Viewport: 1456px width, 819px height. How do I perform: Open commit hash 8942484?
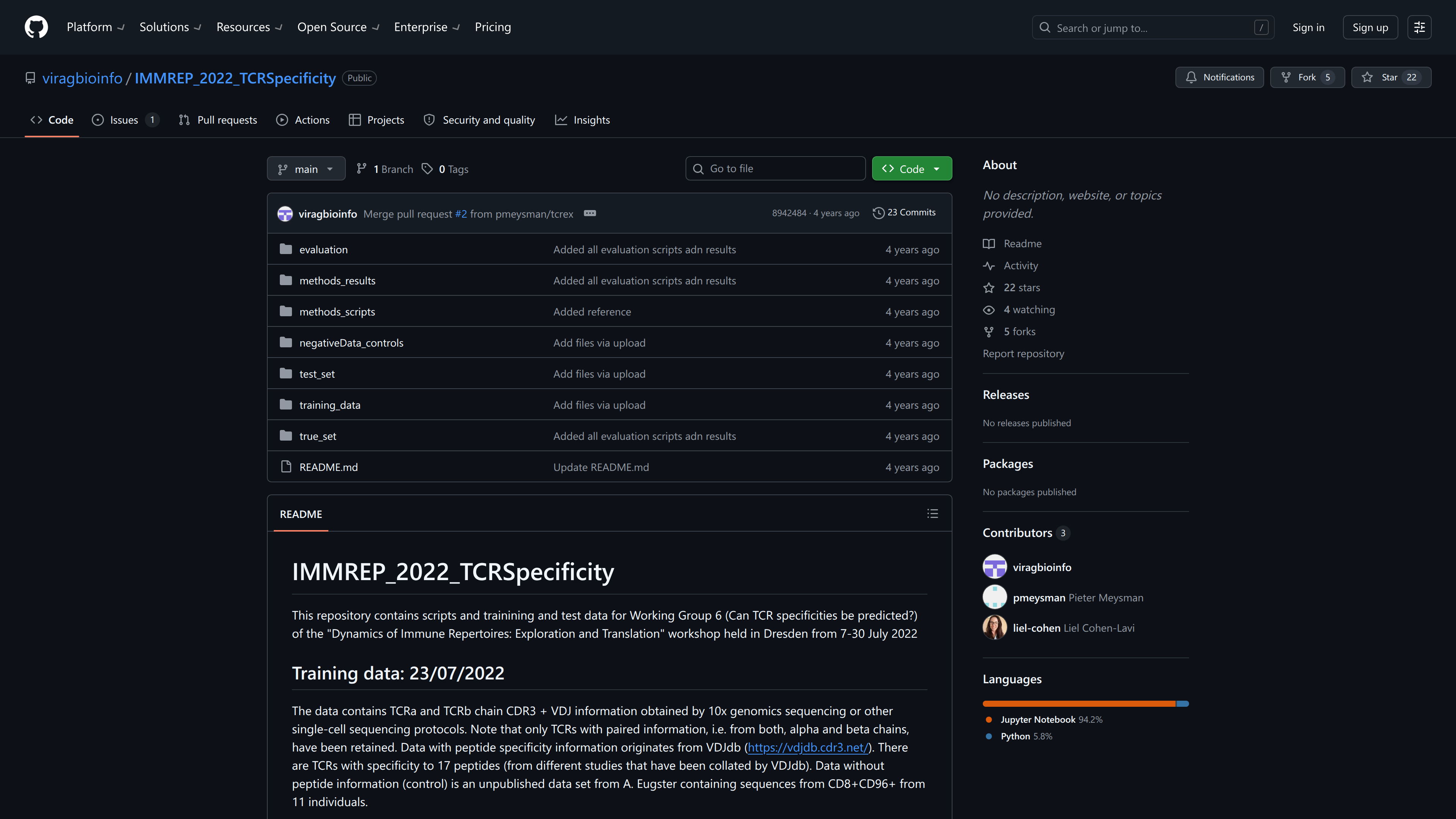789,213
